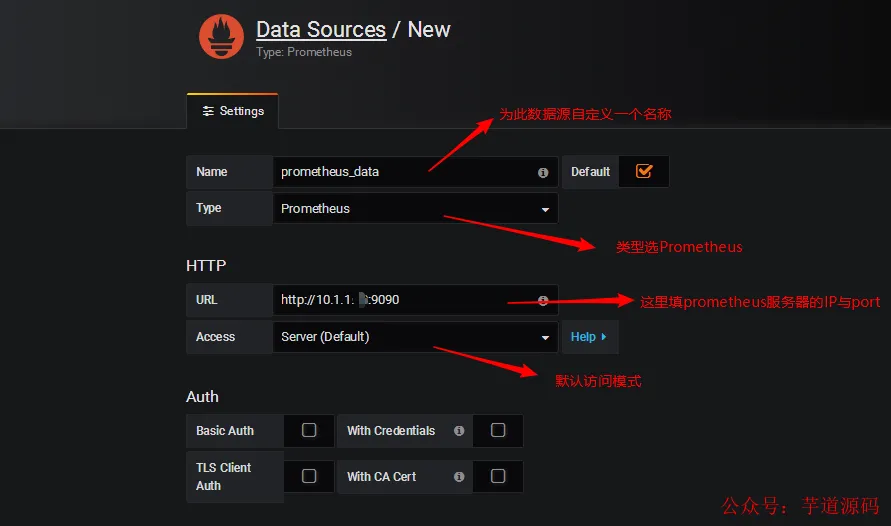Untick the Default data source checkbox
891x526 pixels.
pos(644,172)
